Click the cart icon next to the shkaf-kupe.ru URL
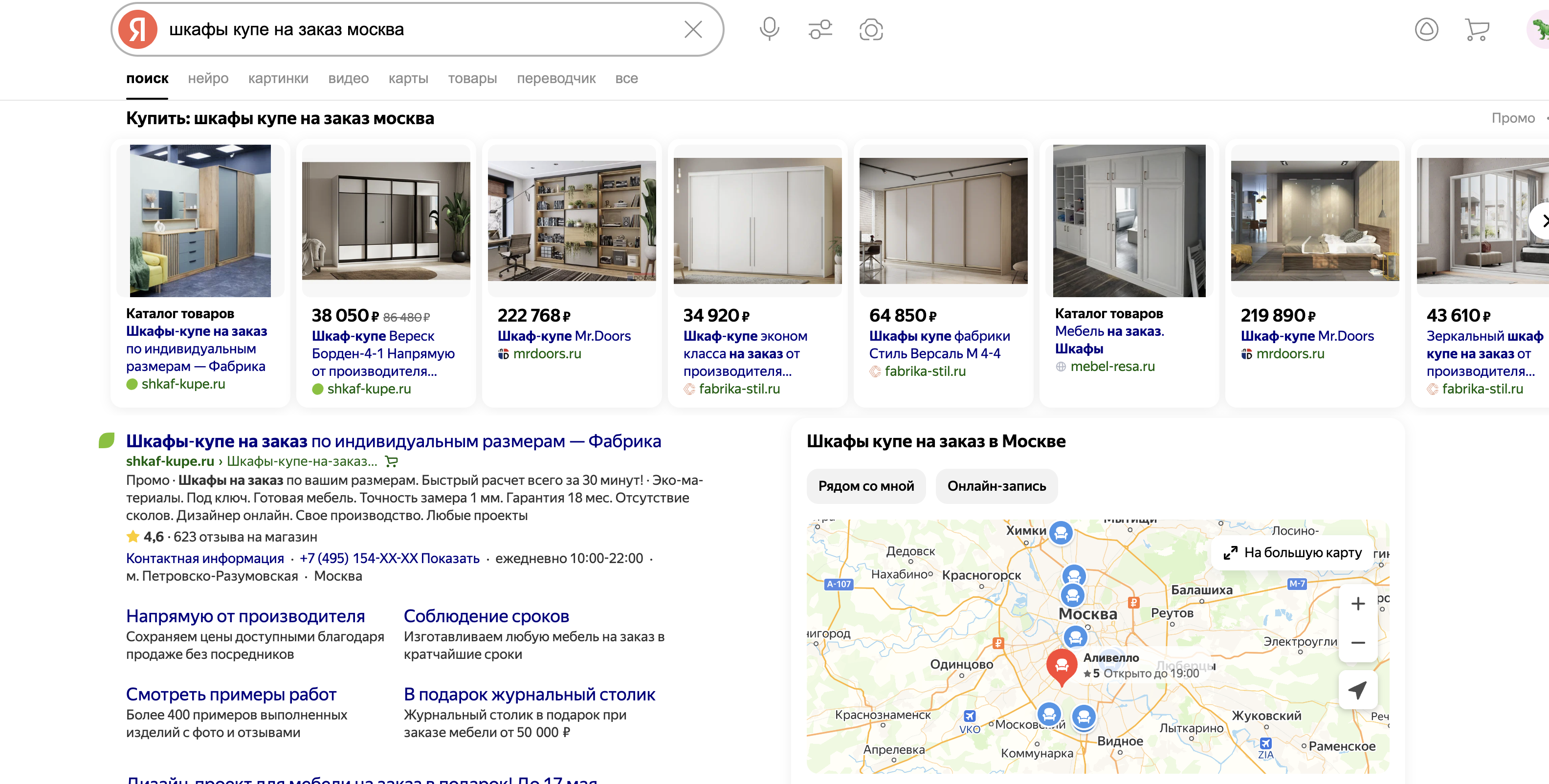The width and height of the screenshot is (1549, 784). [x=392, y=462]
